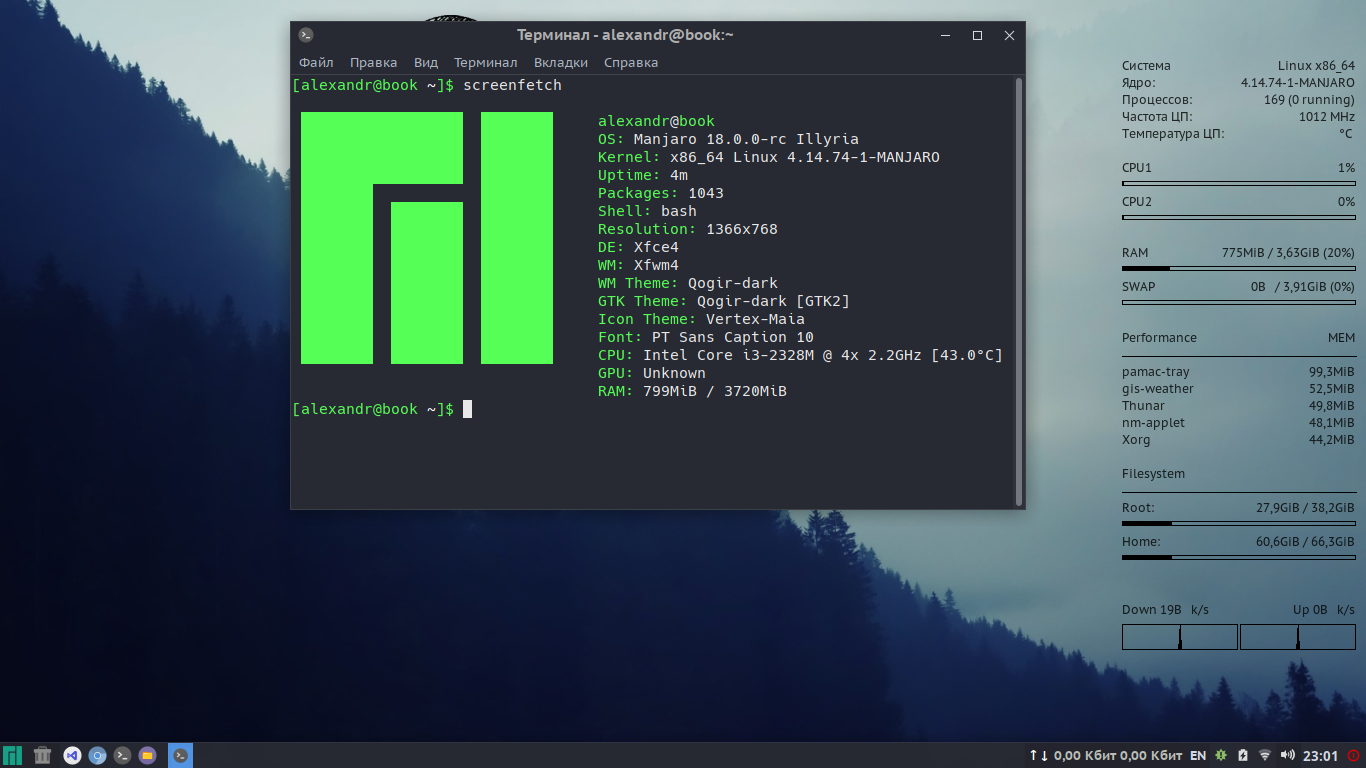1366x768 pixels.
Task: Launch Visual Studio Code from the taskbar
Action: click(x=70, y=756)
